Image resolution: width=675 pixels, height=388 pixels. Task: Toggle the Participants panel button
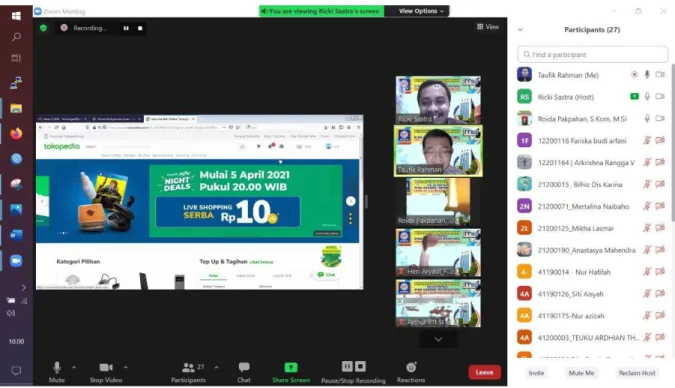coord(189,372)
